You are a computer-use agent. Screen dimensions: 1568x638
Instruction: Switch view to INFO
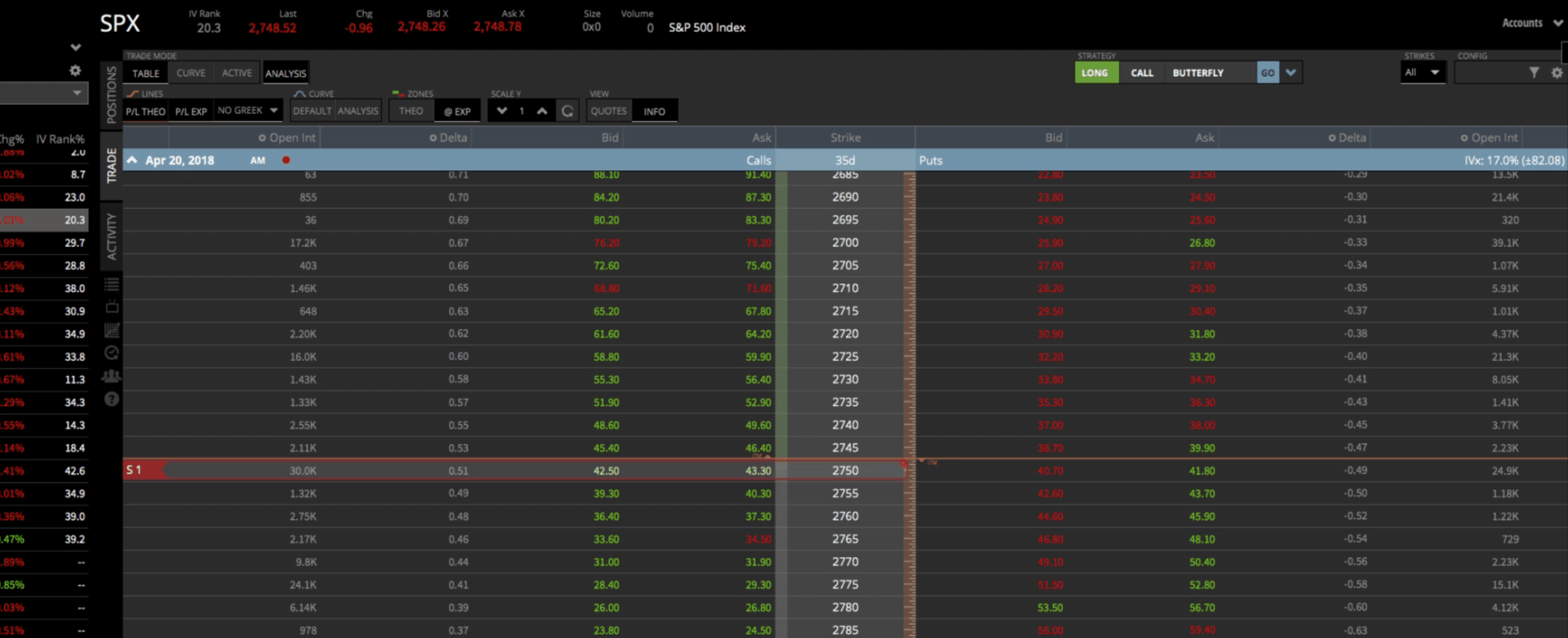coord(654,111)
